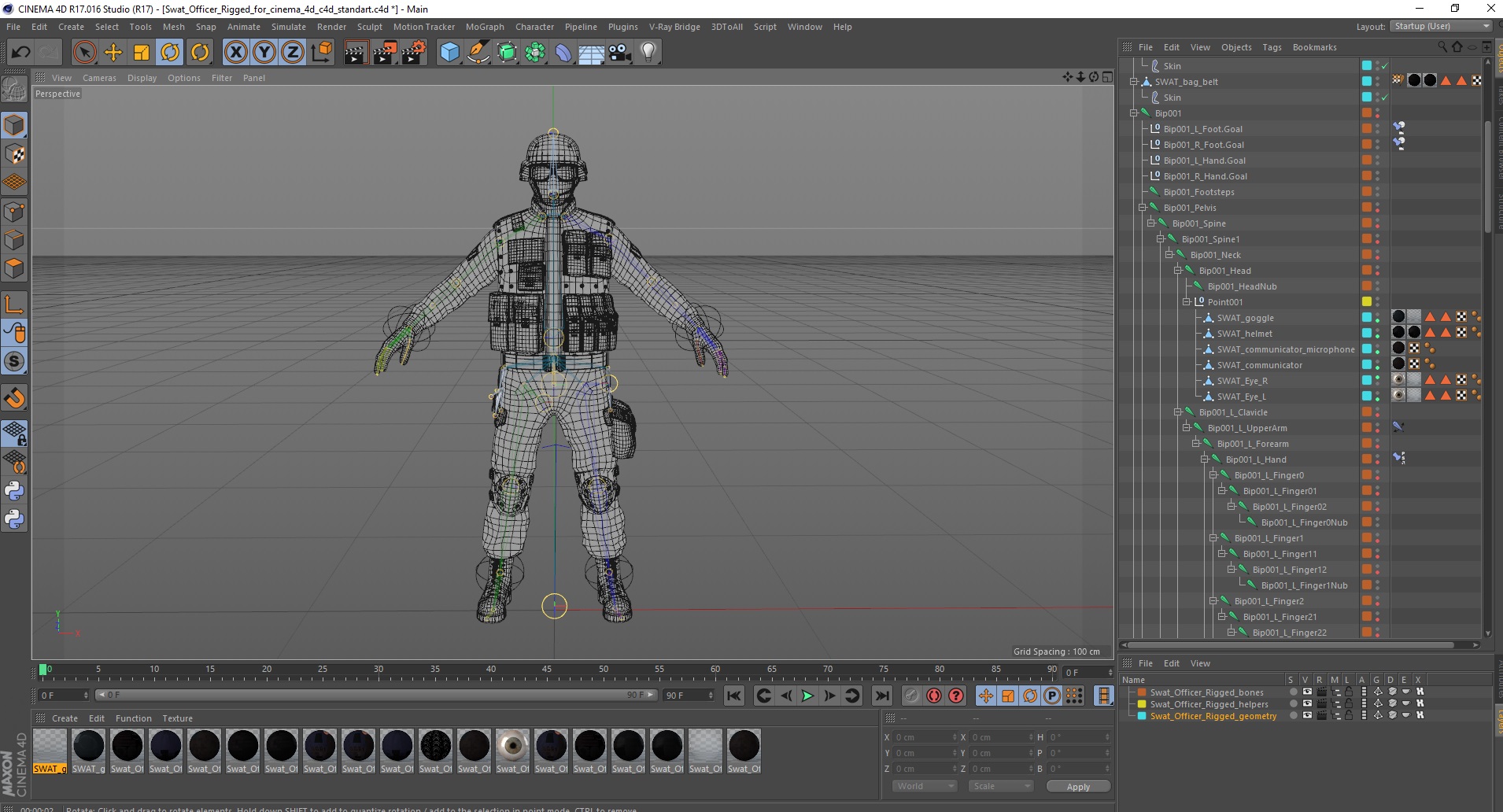The image size is (1503, 812).
Task: Collapse the Bip001_Neck tree node
Action: [x=1169, y=255]
